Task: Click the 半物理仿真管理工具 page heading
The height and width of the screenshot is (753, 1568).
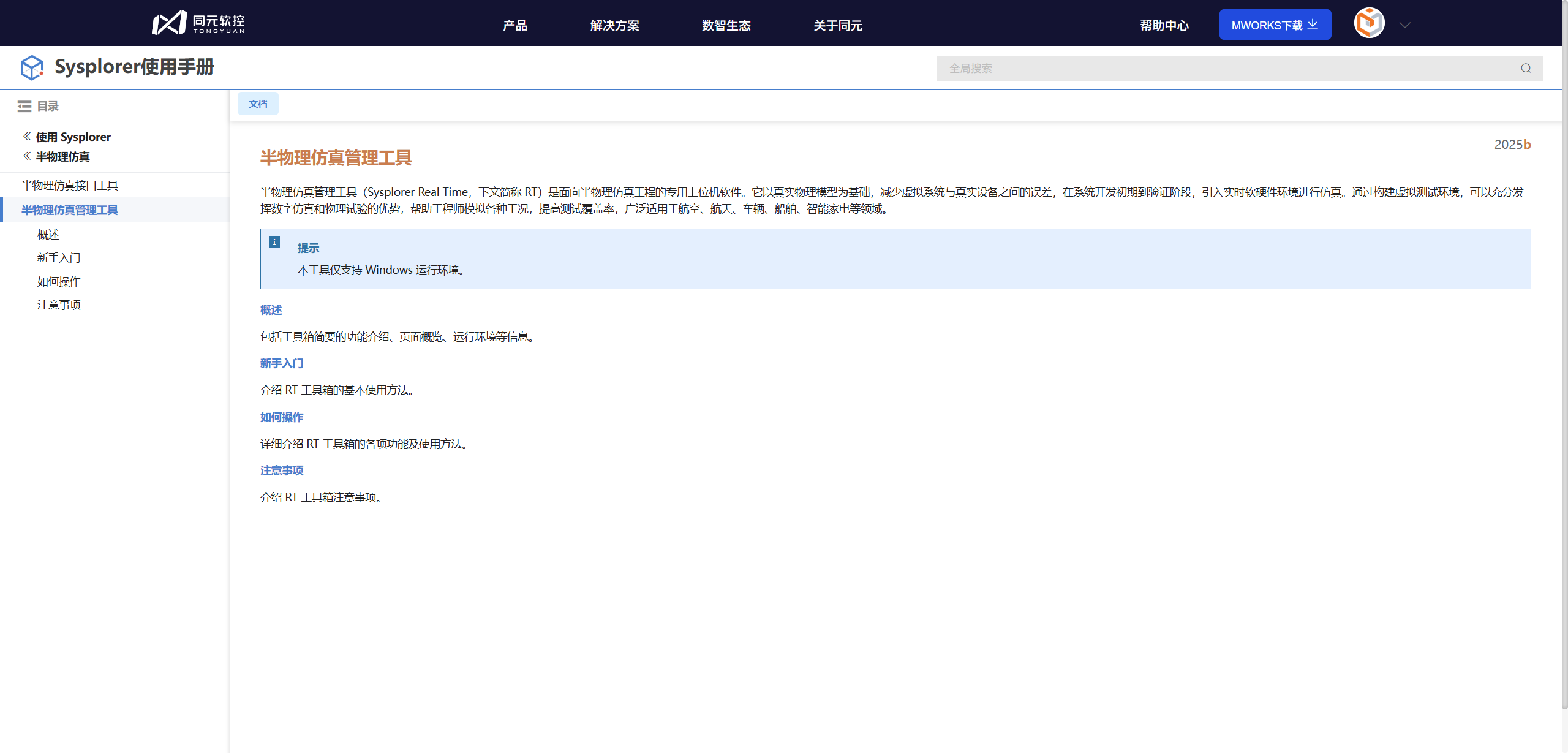Action: pyautogui.click(x=336, y=158)
